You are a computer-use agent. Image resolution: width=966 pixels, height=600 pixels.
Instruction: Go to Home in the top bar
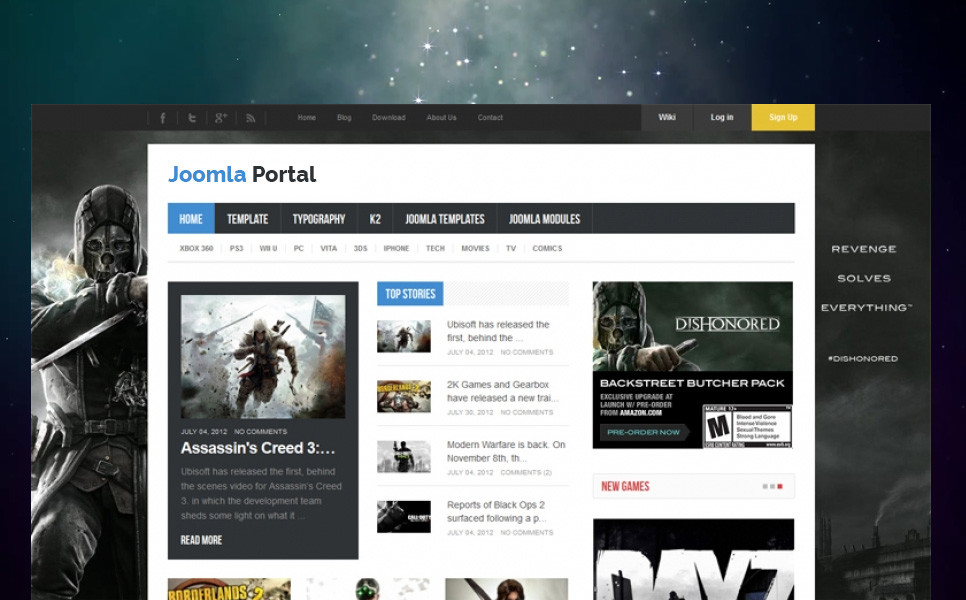tap(307, 118)
